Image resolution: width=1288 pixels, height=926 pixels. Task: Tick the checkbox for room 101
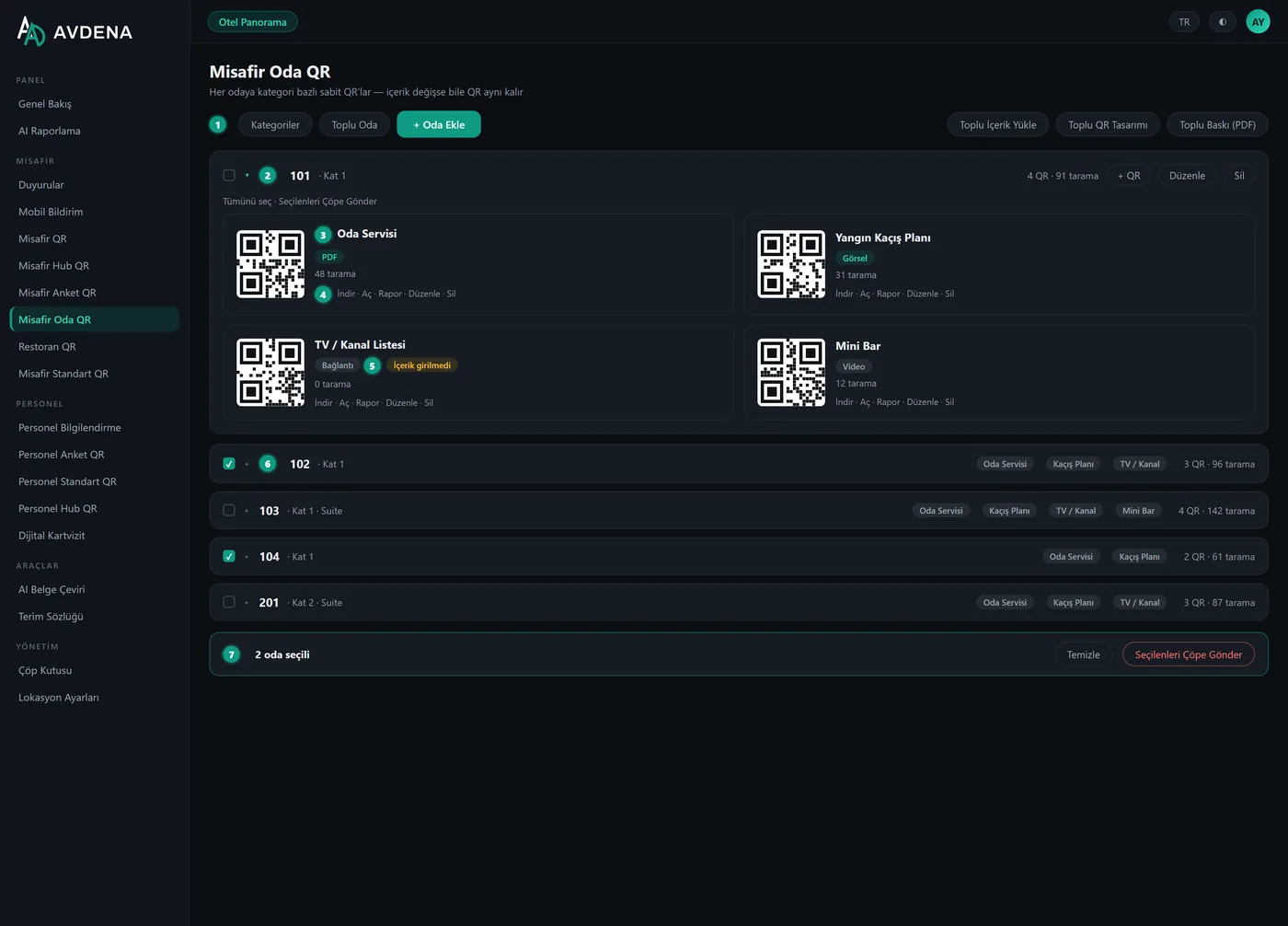(229, 175)
